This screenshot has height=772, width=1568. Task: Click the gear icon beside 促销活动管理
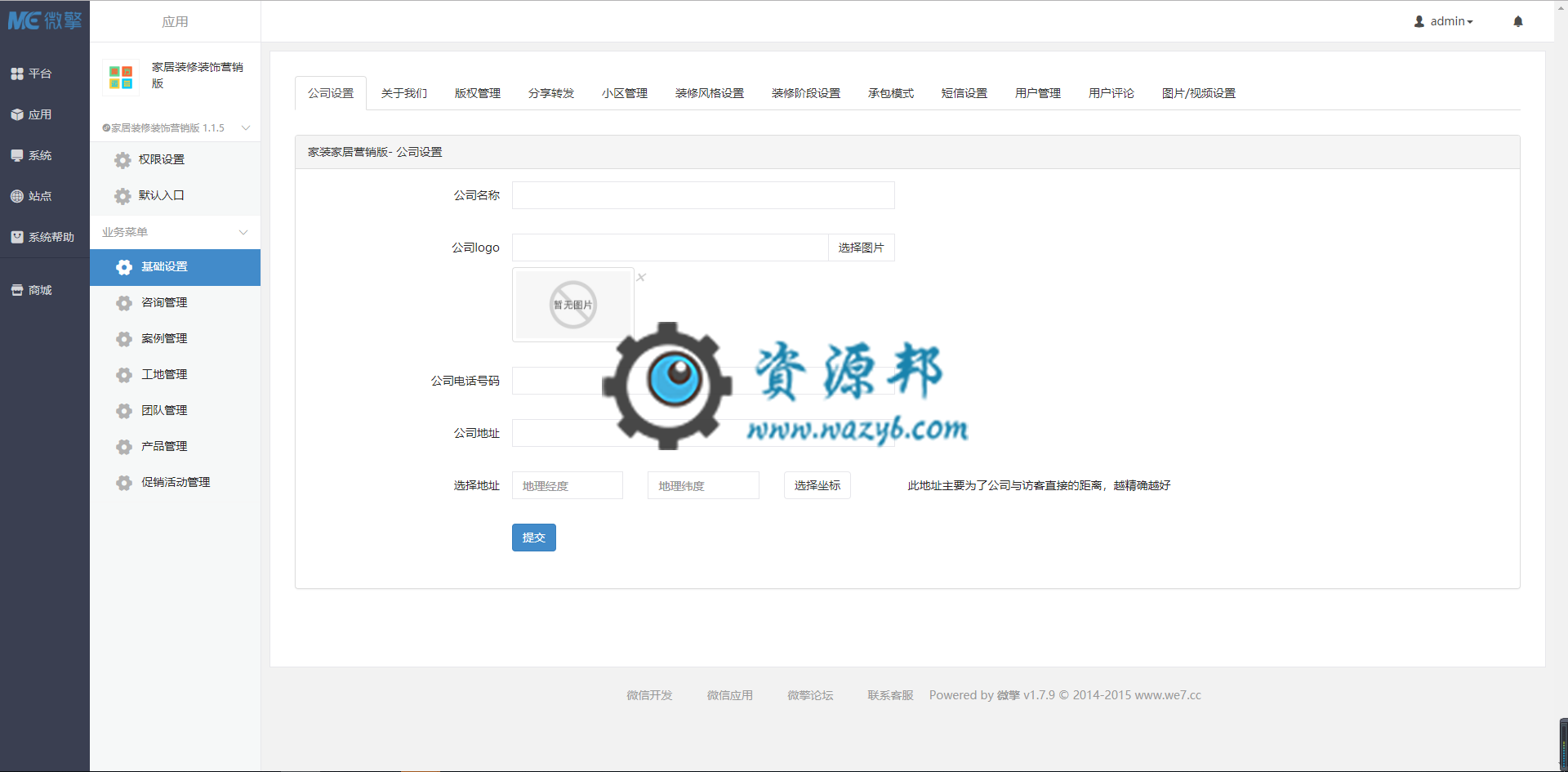click(124, 483)
